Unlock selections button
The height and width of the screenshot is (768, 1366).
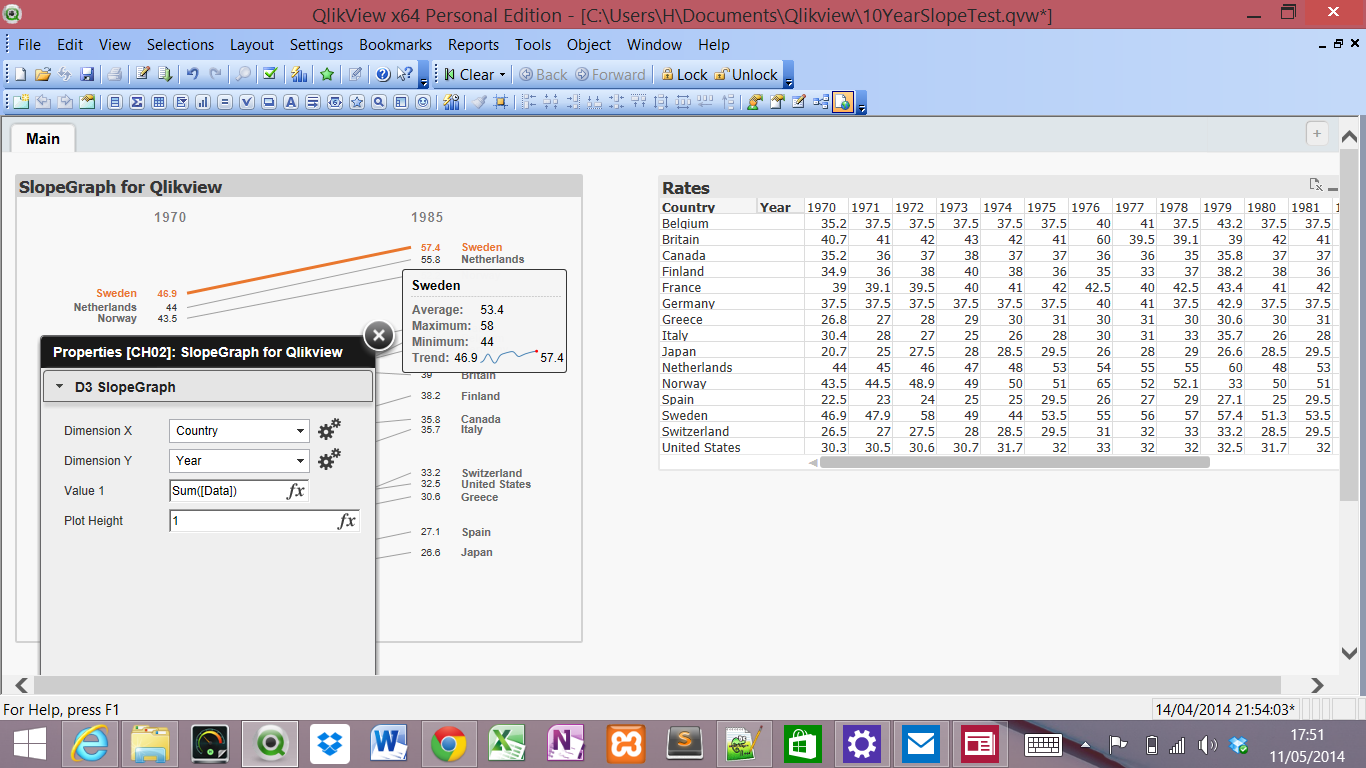(x=745, y=75)
